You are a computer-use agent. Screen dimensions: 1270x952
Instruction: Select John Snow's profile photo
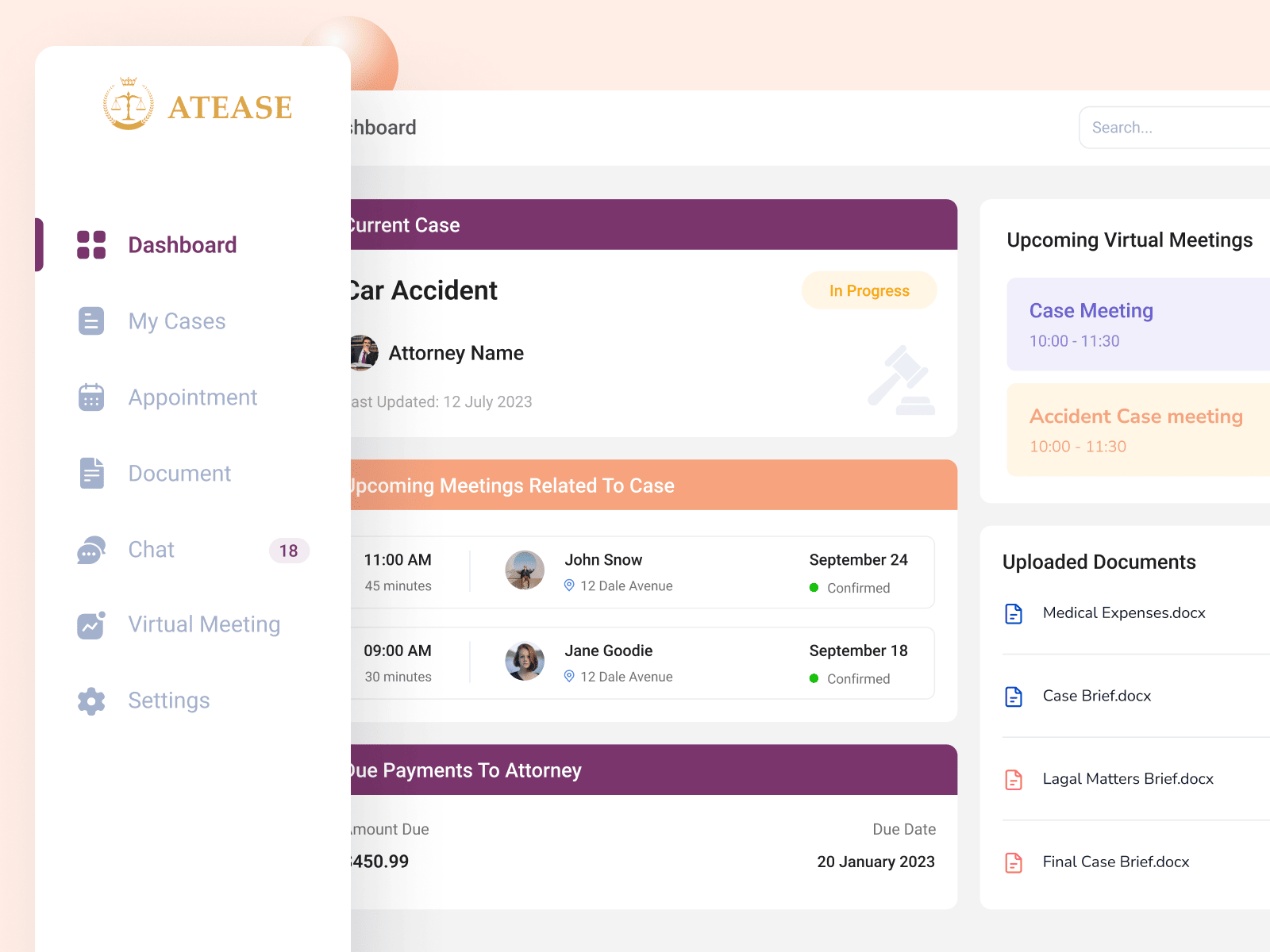pyautogui.click(x=525, y=570)
